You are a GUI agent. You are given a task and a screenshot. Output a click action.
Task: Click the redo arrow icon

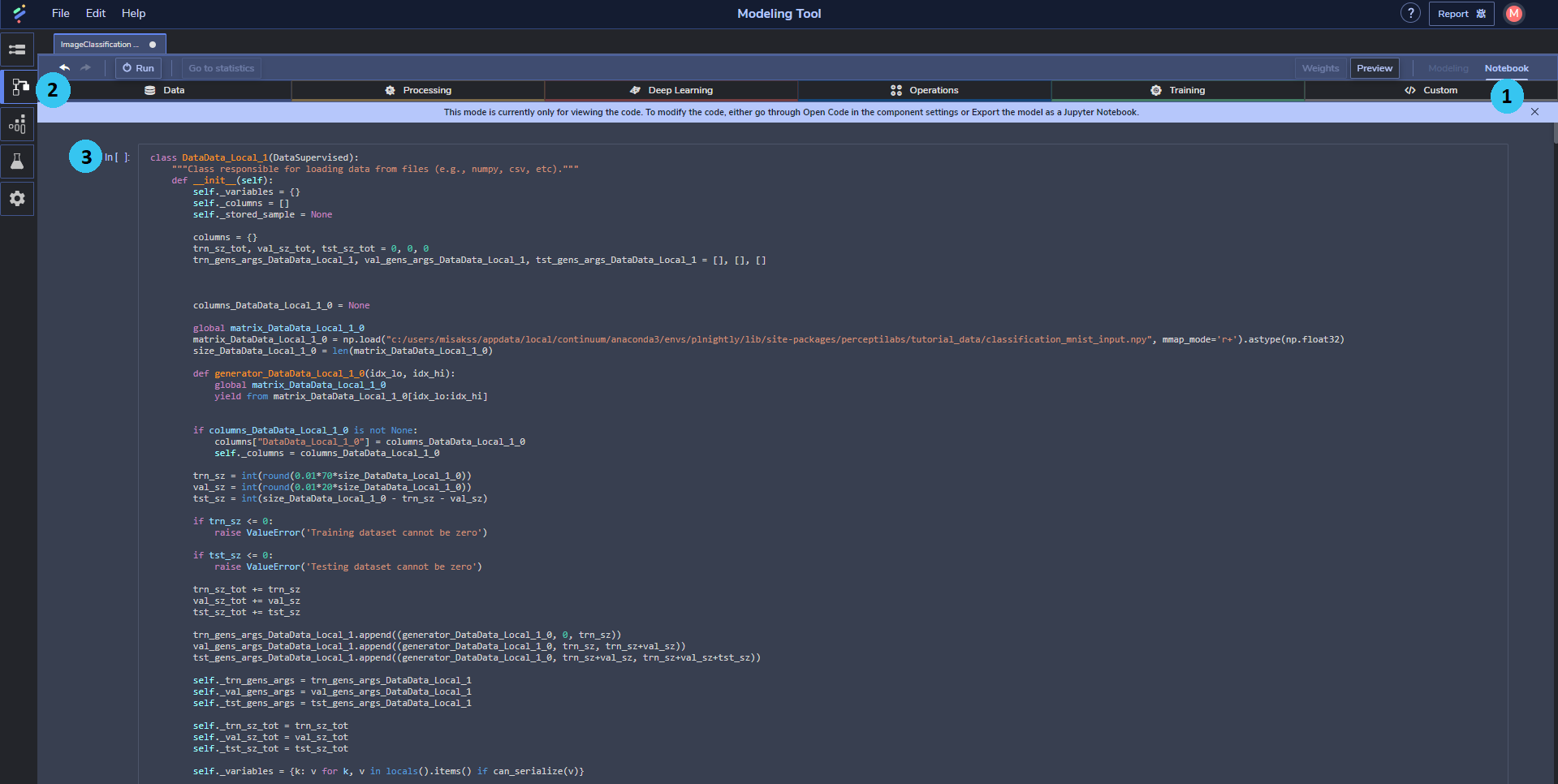click(x=86, y=68)
